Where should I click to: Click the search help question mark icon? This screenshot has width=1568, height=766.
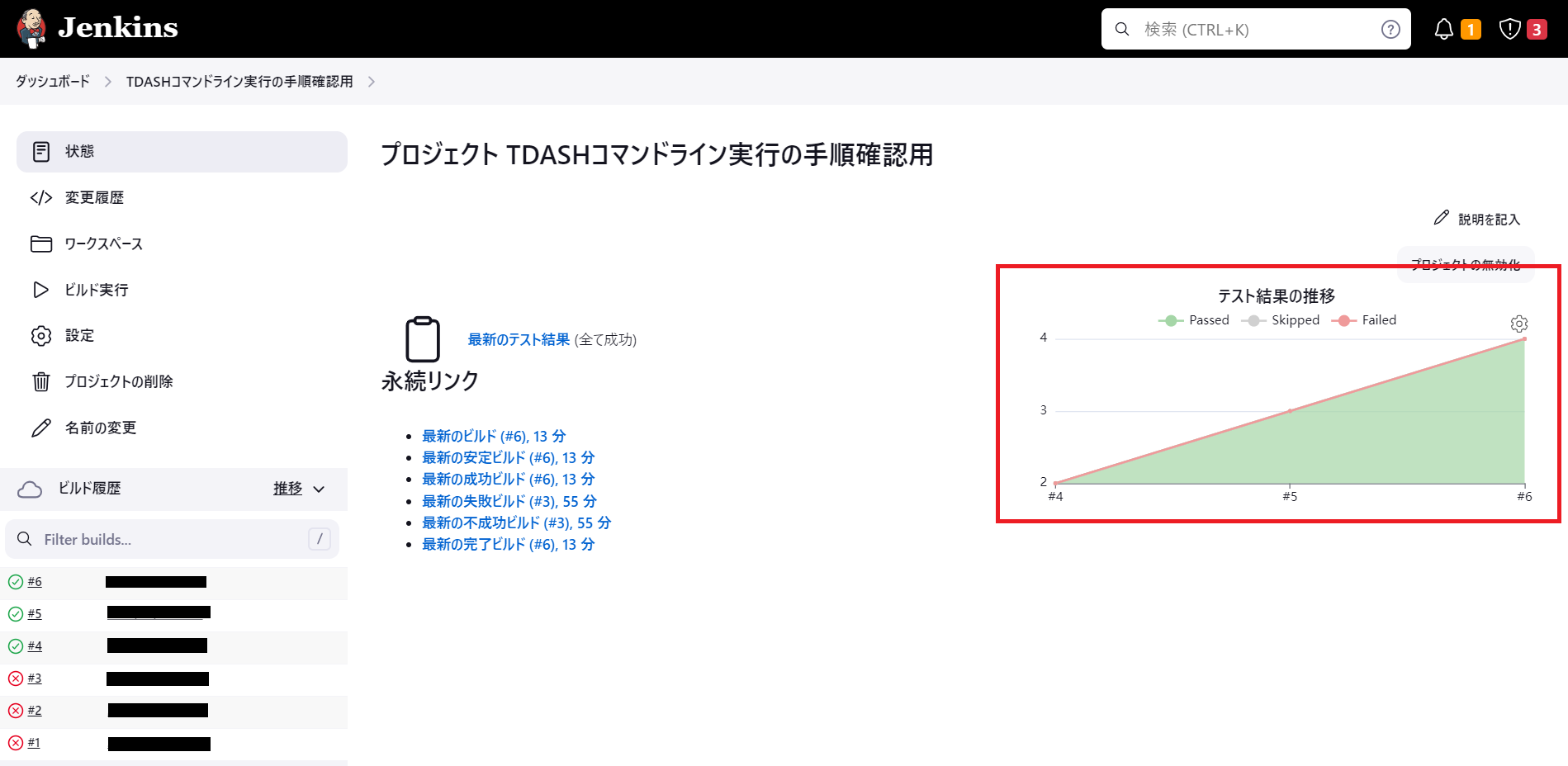(x=1390, y=30)
